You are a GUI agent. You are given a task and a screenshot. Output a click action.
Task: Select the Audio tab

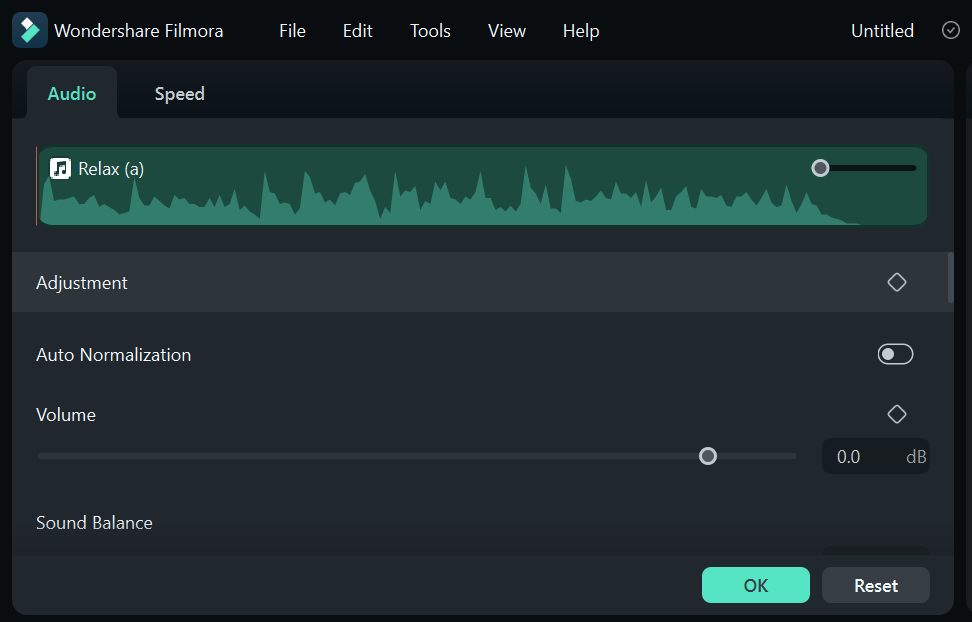point(71,93)
